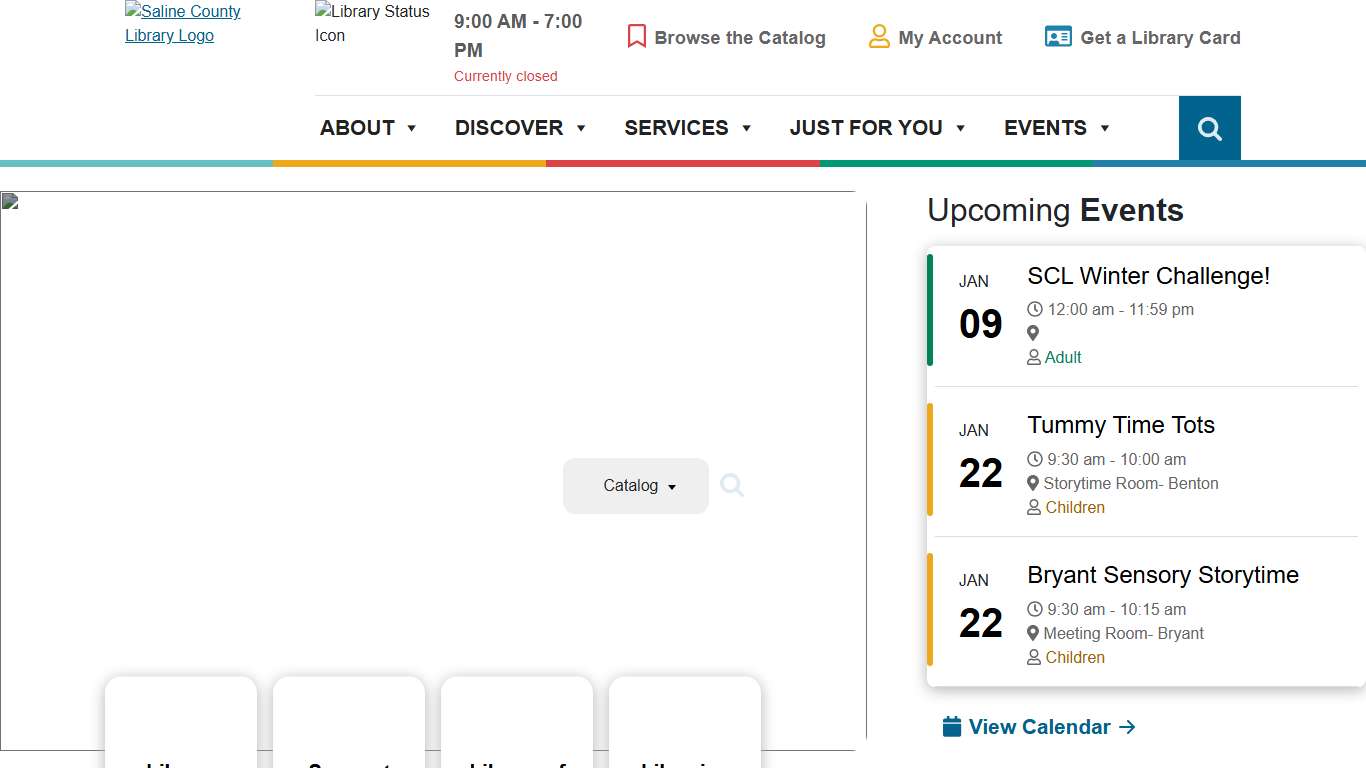
Task: Open the SERVICES navigation menu
Action: pos(687,128)
